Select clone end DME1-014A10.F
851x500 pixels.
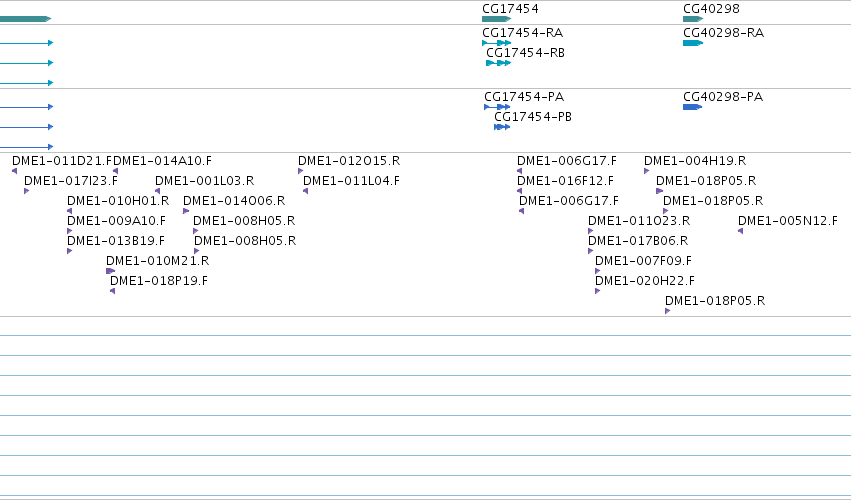pos(162,161)
